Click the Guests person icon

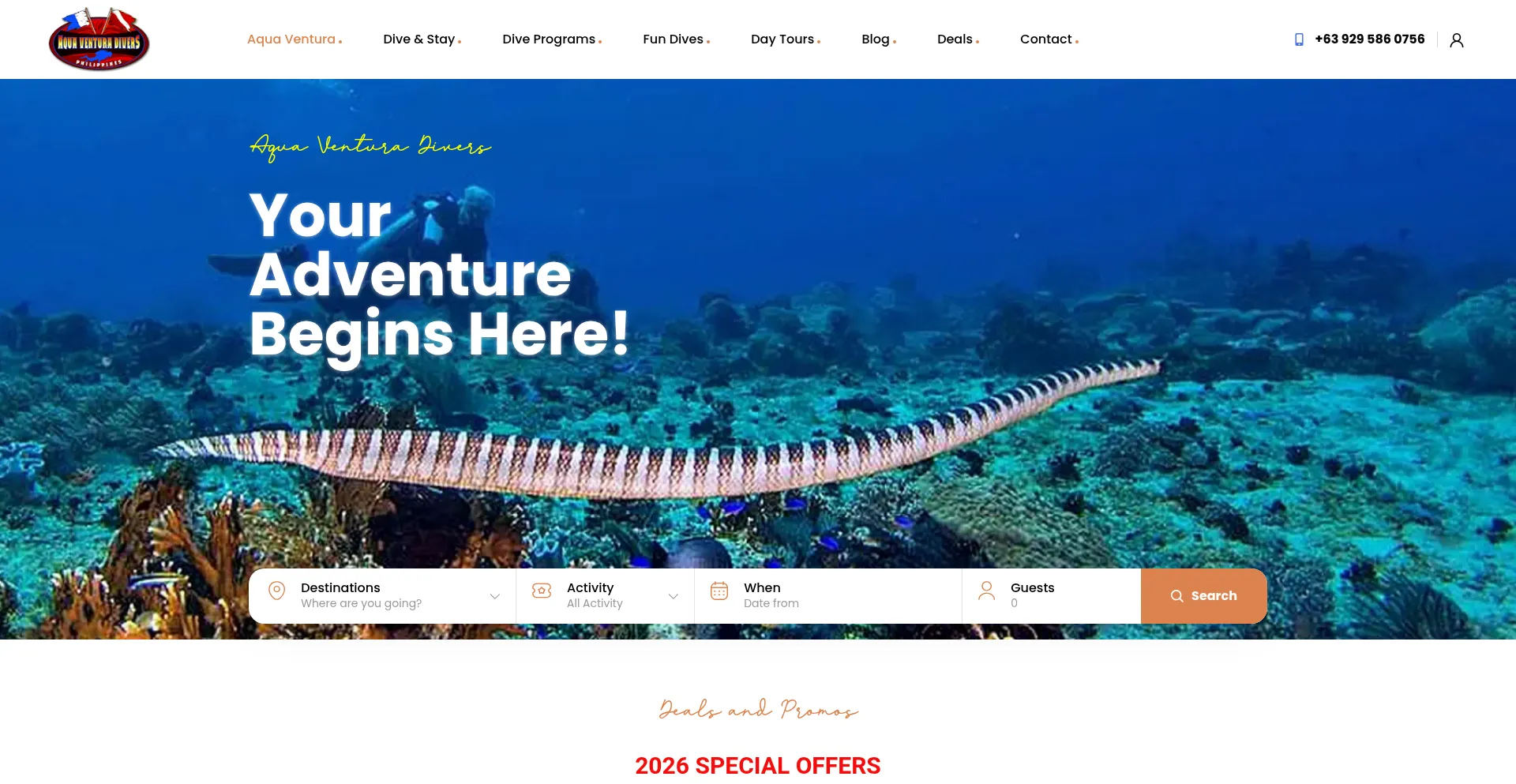[x=987, y=591]
